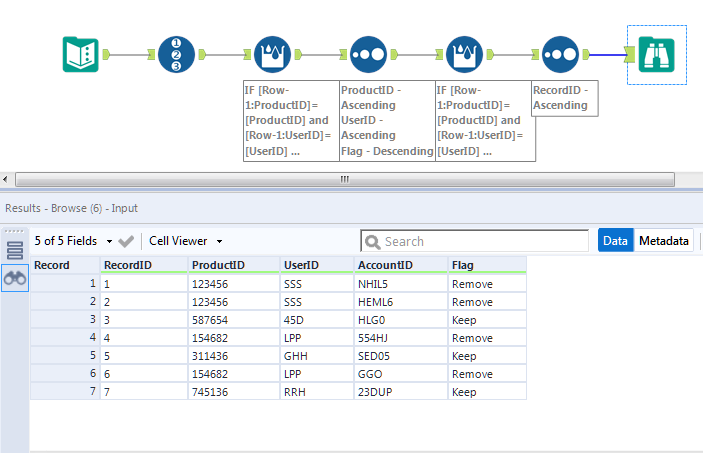Click the Search input field

pyautogui.click(x=475, y=241)
